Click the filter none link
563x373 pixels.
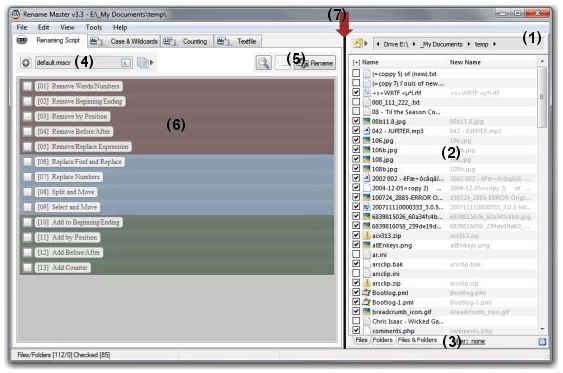[x=478, y=341]
